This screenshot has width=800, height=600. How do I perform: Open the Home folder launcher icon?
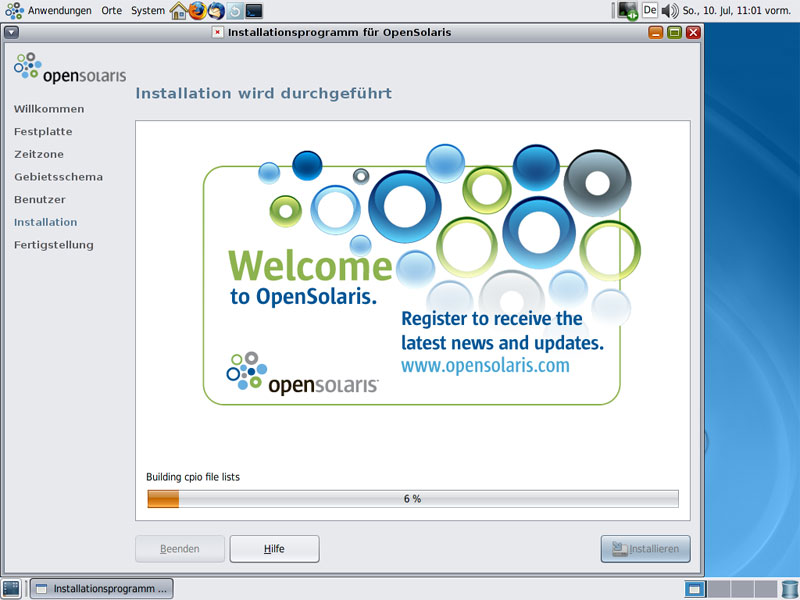(179, 11)
